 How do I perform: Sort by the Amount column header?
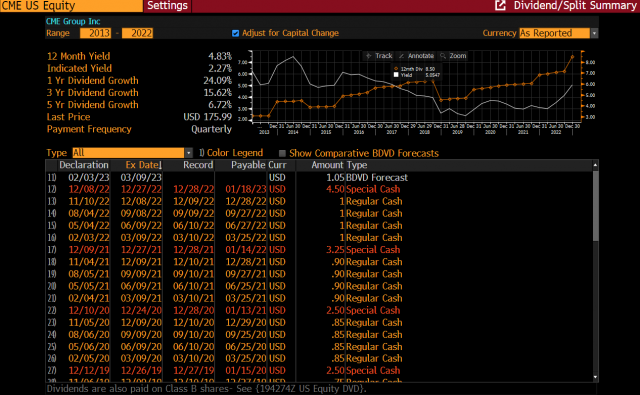click(x=327, y=165)
